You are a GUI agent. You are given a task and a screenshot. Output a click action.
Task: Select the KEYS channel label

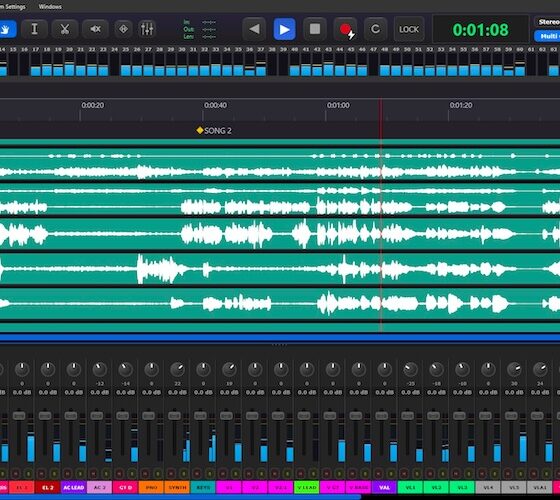click(x=203, y=487)
